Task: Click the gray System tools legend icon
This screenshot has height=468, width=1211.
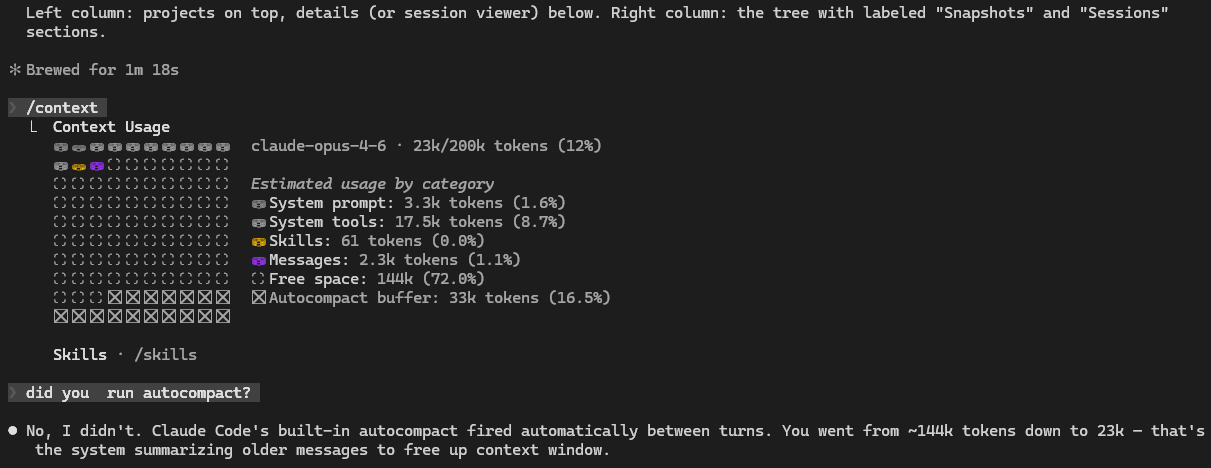Action: click(259, 222)
